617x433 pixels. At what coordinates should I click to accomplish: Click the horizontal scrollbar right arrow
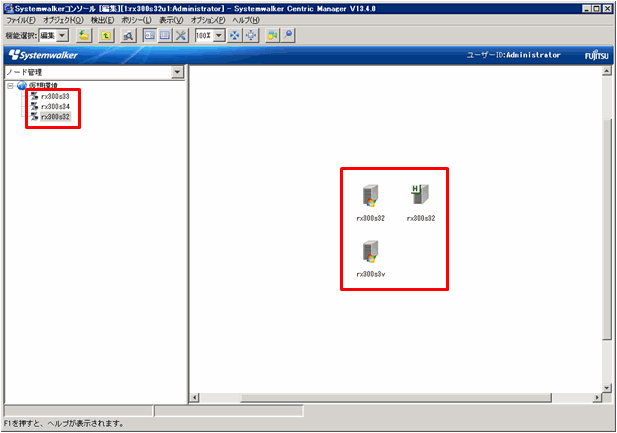pos(598,398)
